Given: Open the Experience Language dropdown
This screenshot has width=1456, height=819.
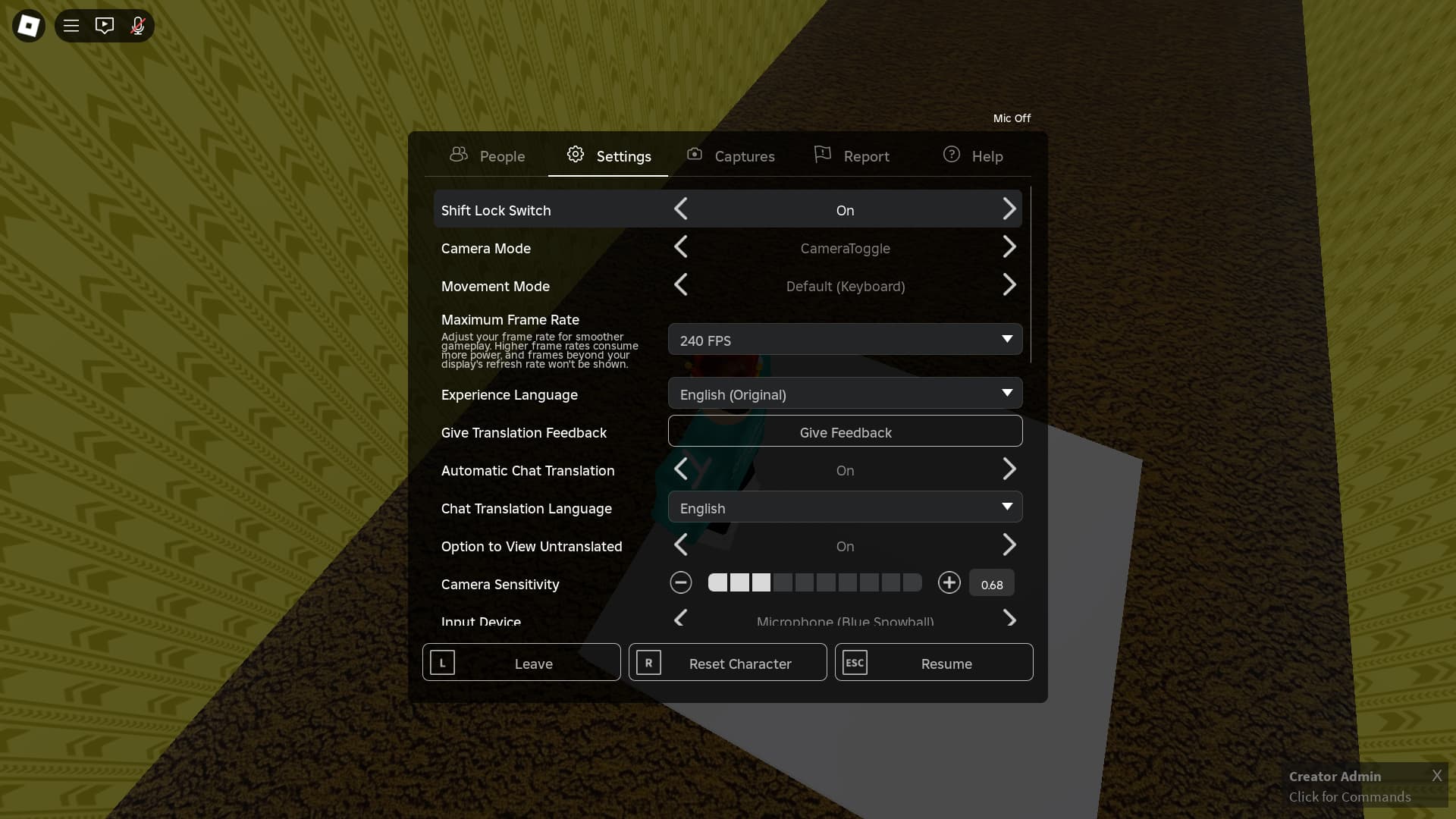Looking at the screenshot, I should click(844, 394).
